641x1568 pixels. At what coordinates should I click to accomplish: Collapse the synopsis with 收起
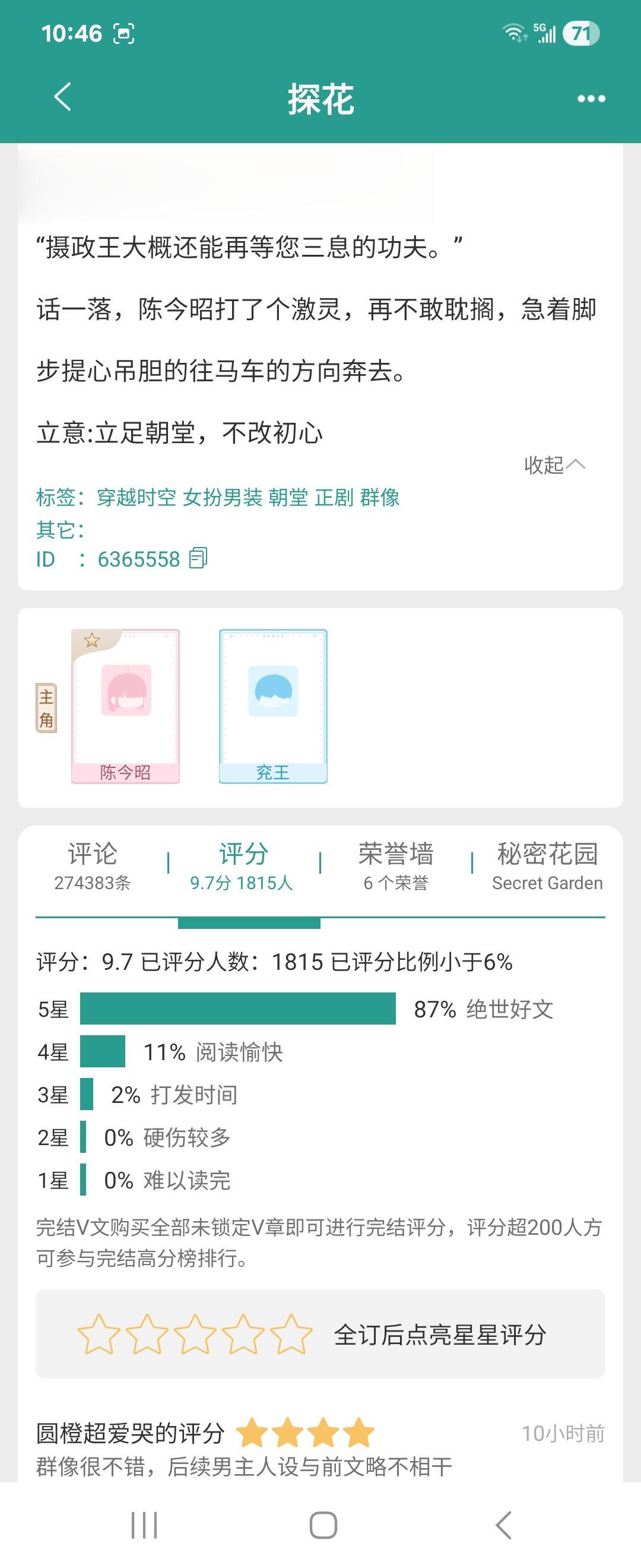(554, 465)
